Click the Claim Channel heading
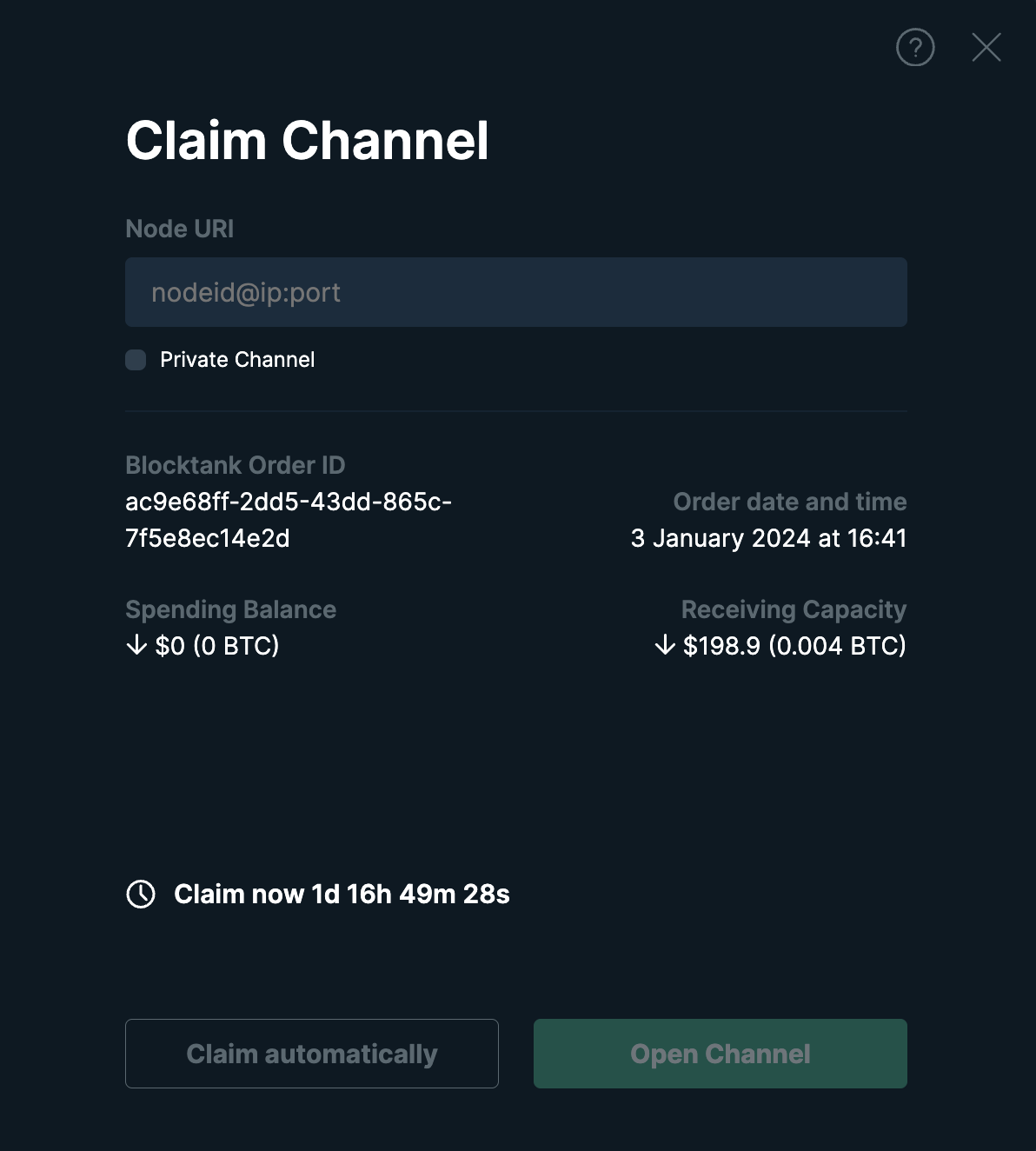 point(308,140)
